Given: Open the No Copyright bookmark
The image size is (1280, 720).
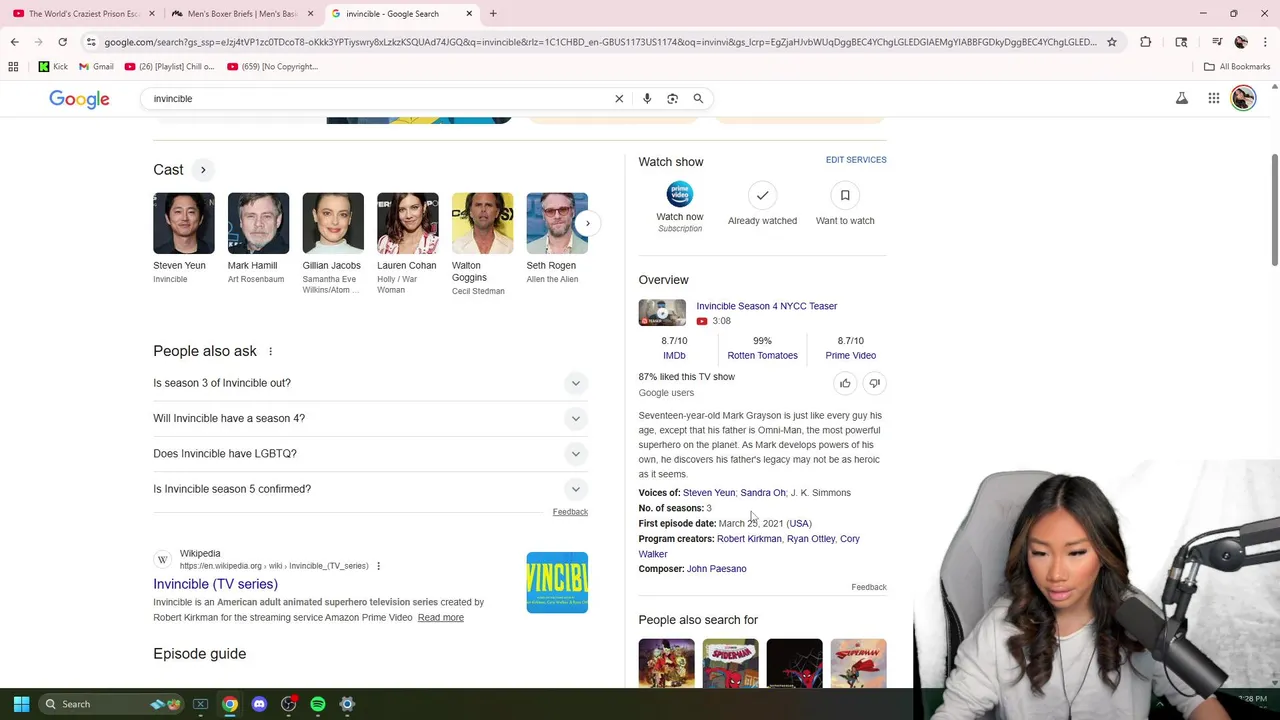Looking at the screenshot, I should coord(272,67).
